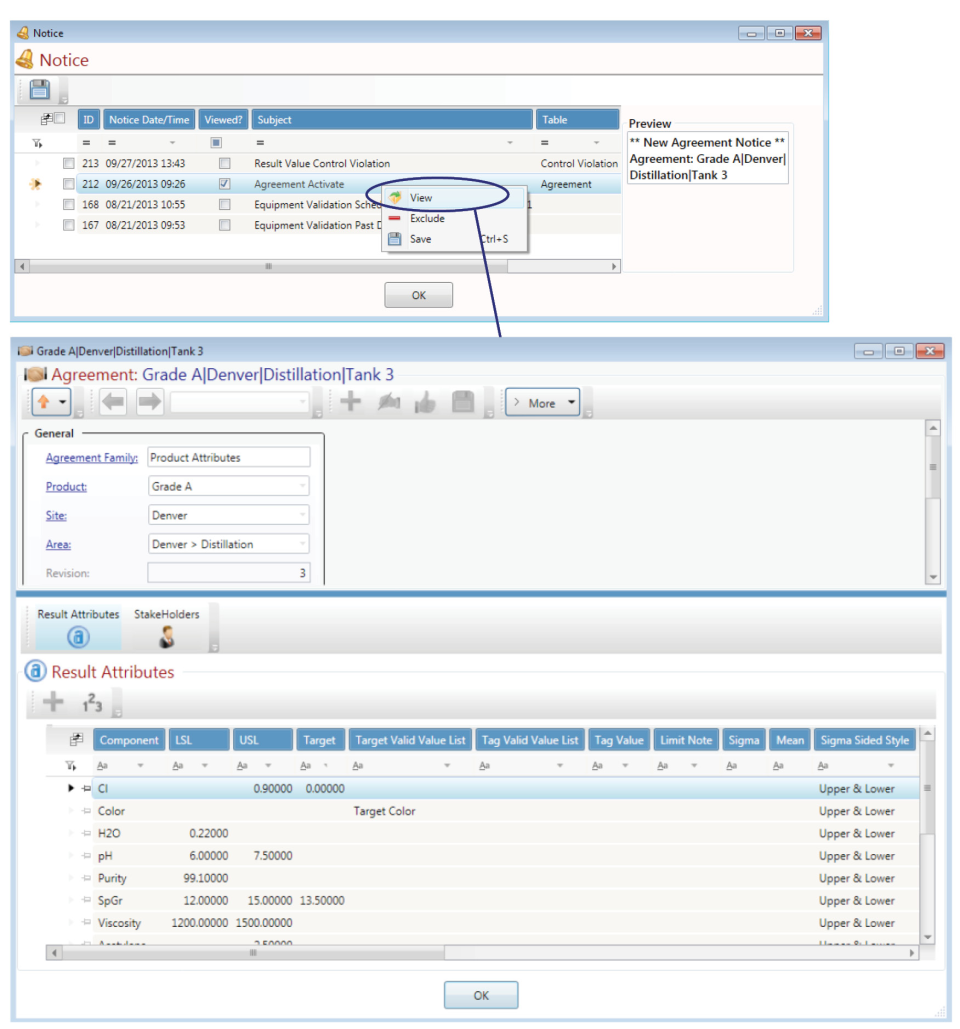This screenshot has height=1029, width=960.
Task: Uncheck the Viewed checkbox for notice 212
Action: point(225,184)
